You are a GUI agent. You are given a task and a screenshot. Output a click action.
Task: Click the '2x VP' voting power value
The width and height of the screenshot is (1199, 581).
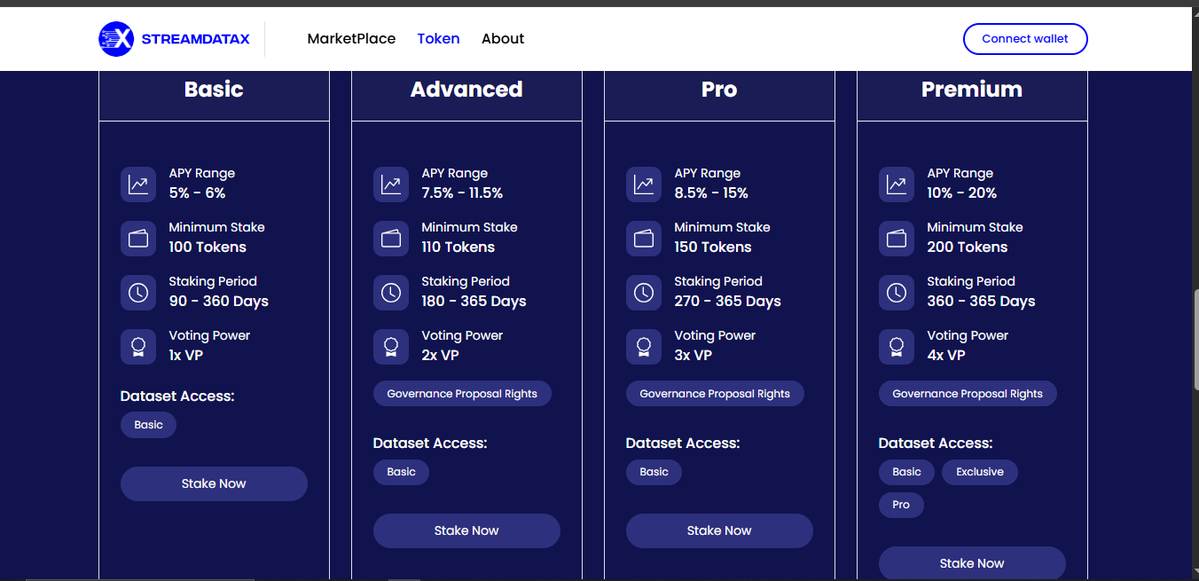coord(440,356)
